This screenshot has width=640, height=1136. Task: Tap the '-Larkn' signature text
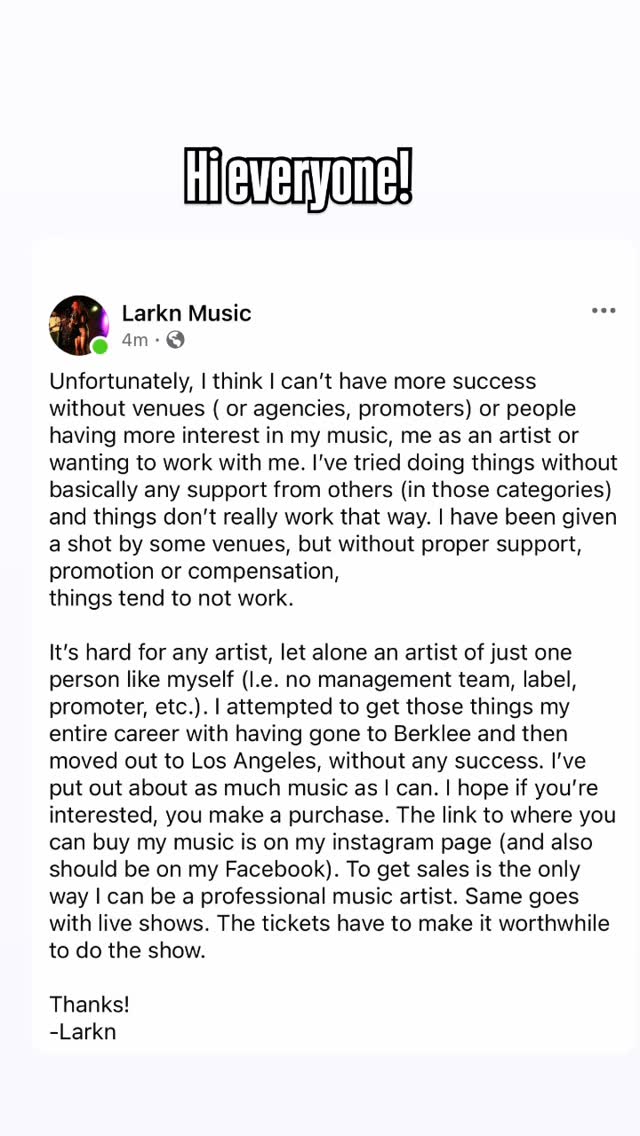(x=84, y=1031)
